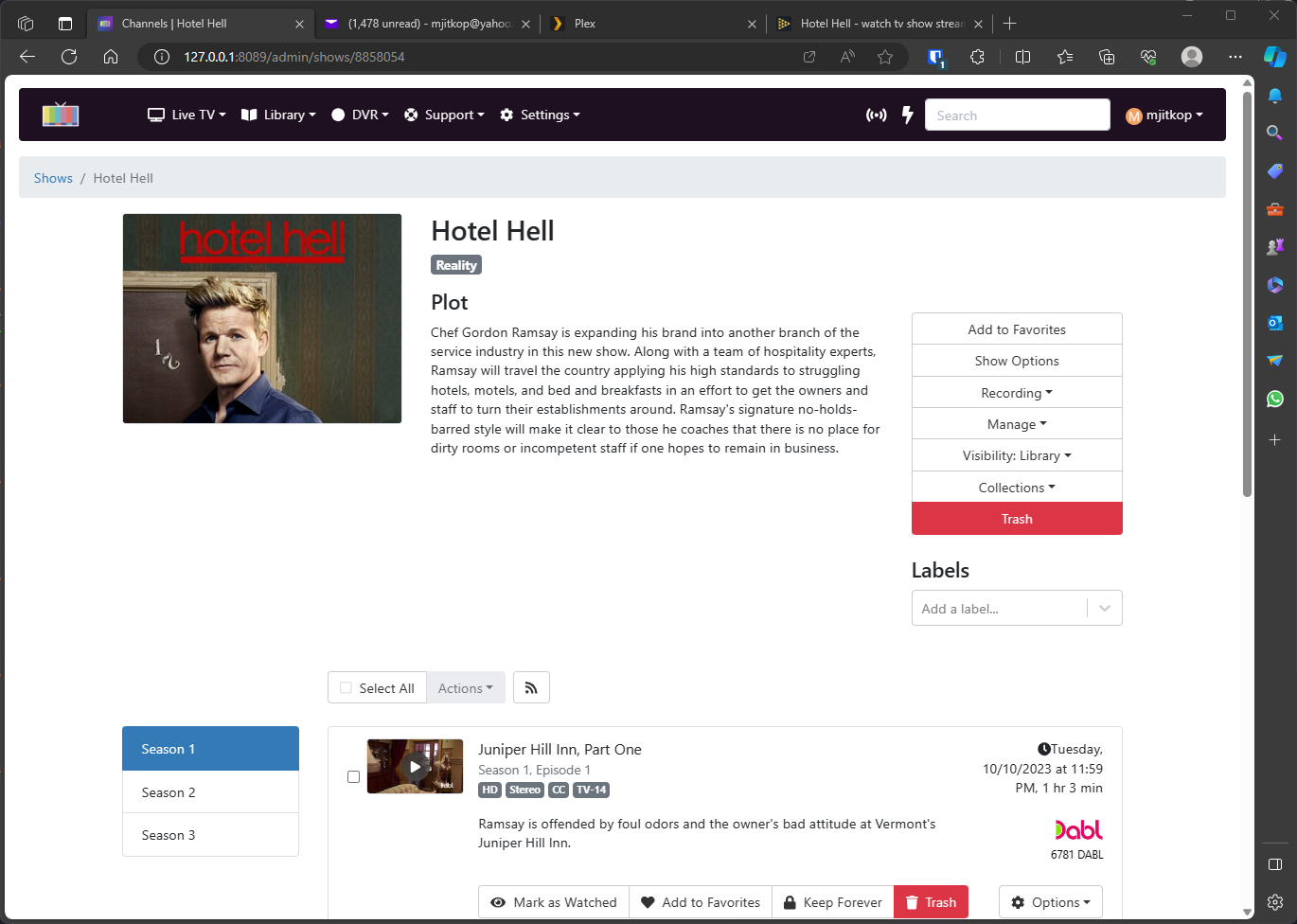1297x924 pixels.
Task: Open the browser extensions puzzle icon
Action: [977, 57]
